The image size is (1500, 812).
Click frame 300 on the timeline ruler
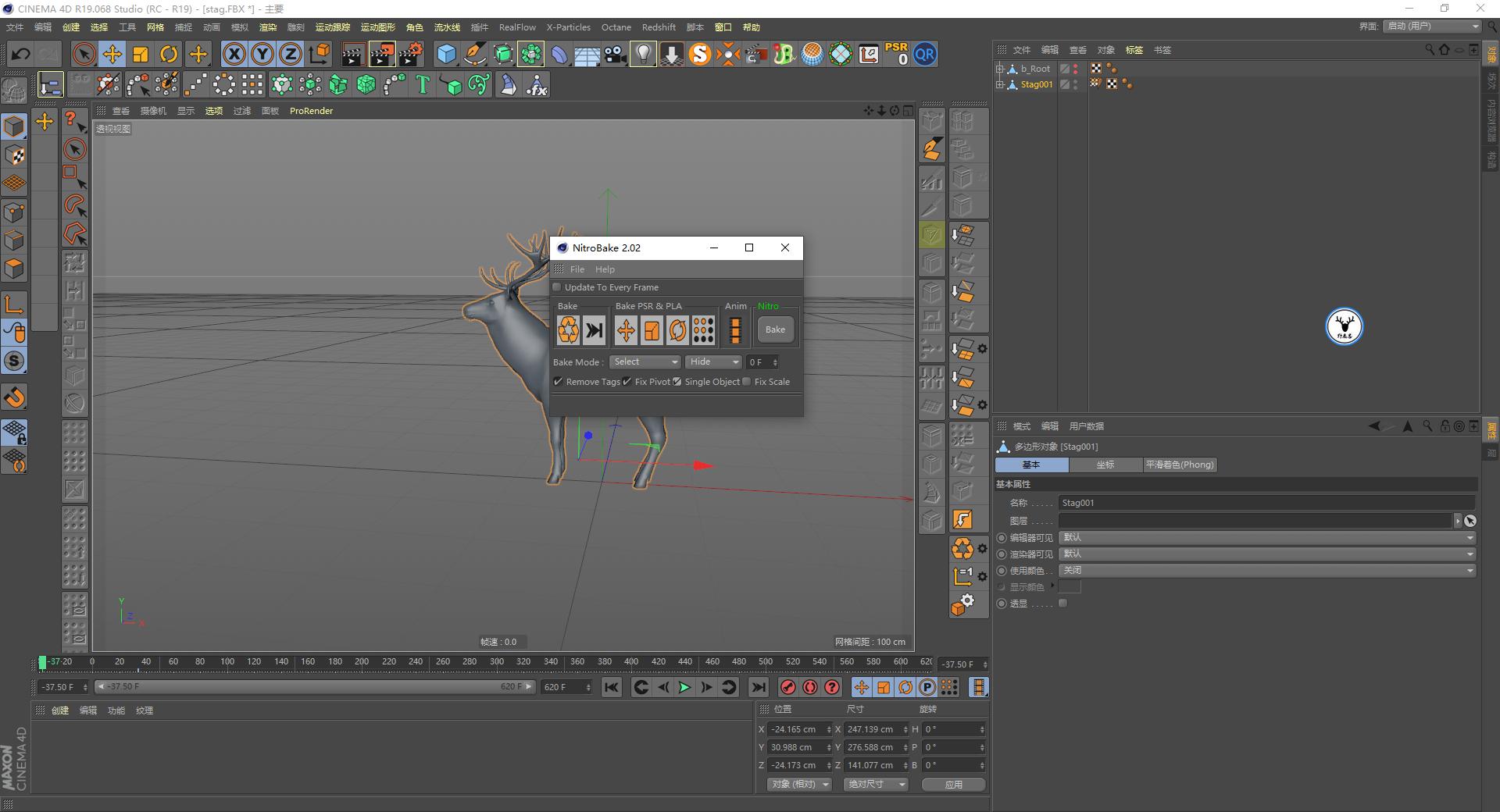[497, 662]
